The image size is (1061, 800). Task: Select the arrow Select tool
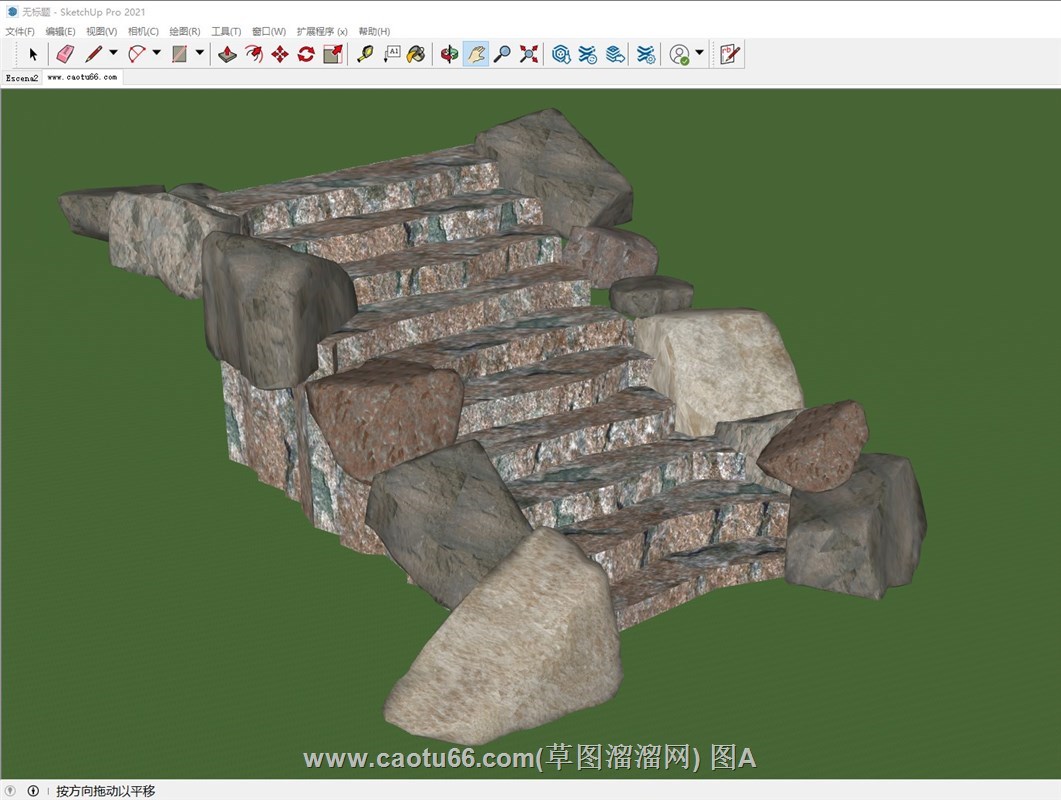[x=33, y=54]
